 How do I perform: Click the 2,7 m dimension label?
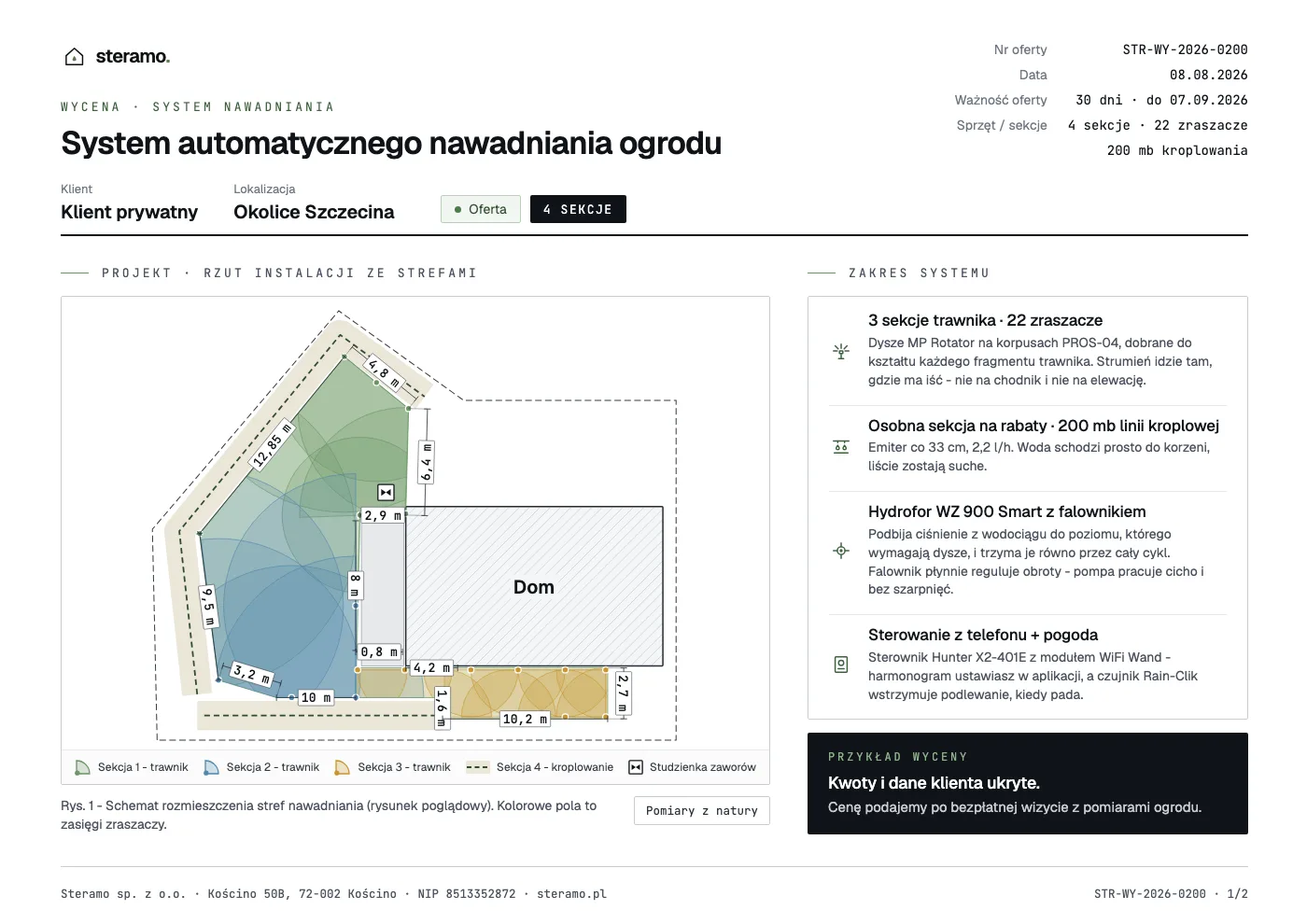pos(623,693)
